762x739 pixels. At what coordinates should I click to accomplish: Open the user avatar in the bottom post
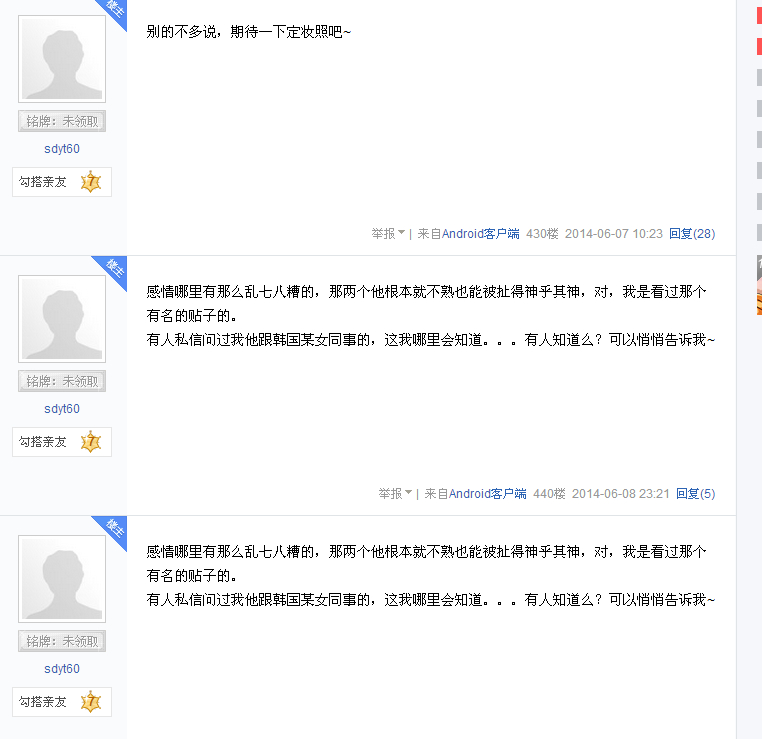tap(62, 579)
